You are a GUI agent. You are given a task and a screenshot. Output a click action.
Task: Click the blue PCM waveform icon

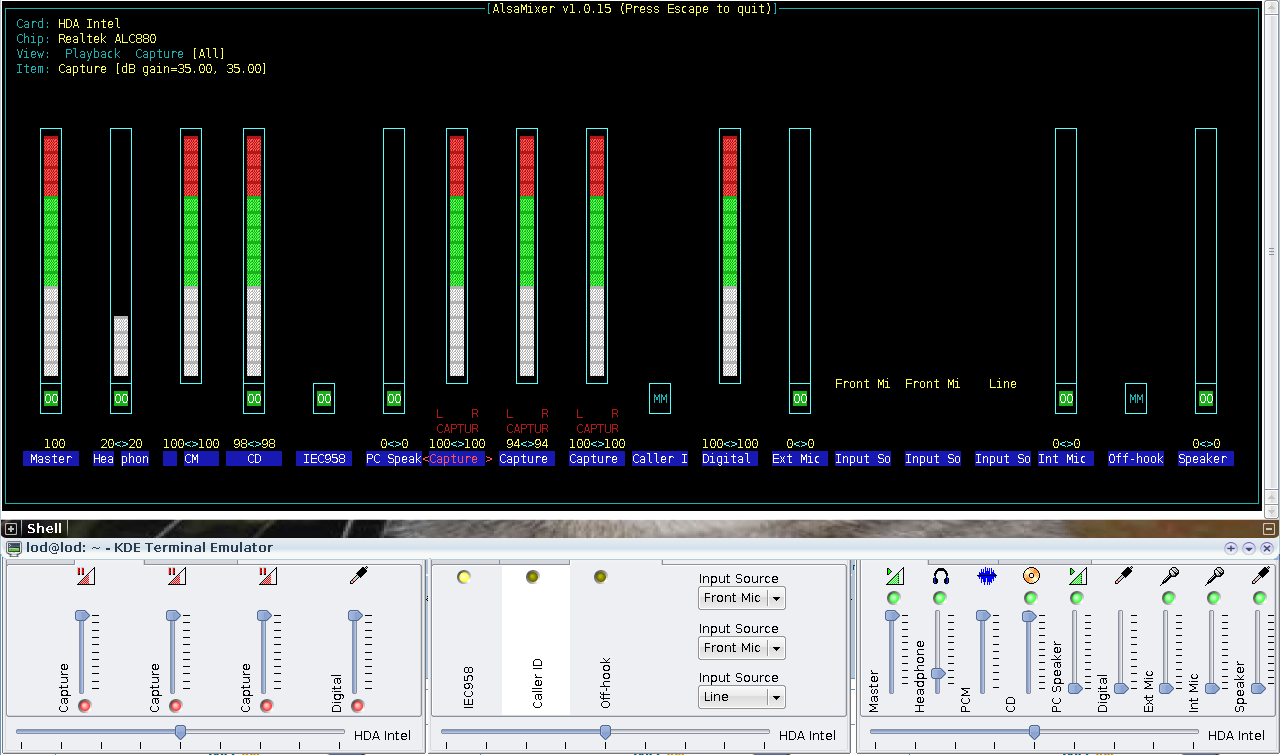(986, 576)
